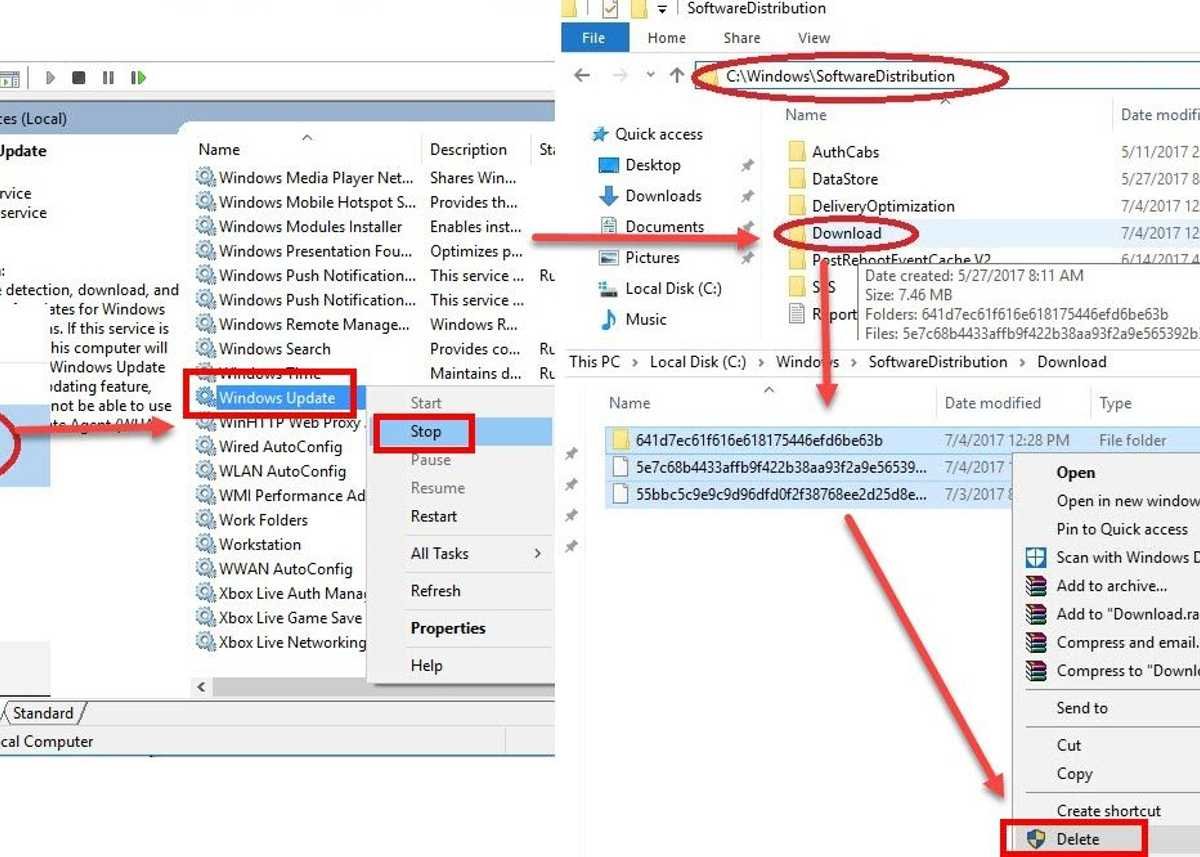This screenshot has height=857, width=1200.
Task: Click the Back arrow in Explorer
Action: pyautogui.click(x=582, y=75)
